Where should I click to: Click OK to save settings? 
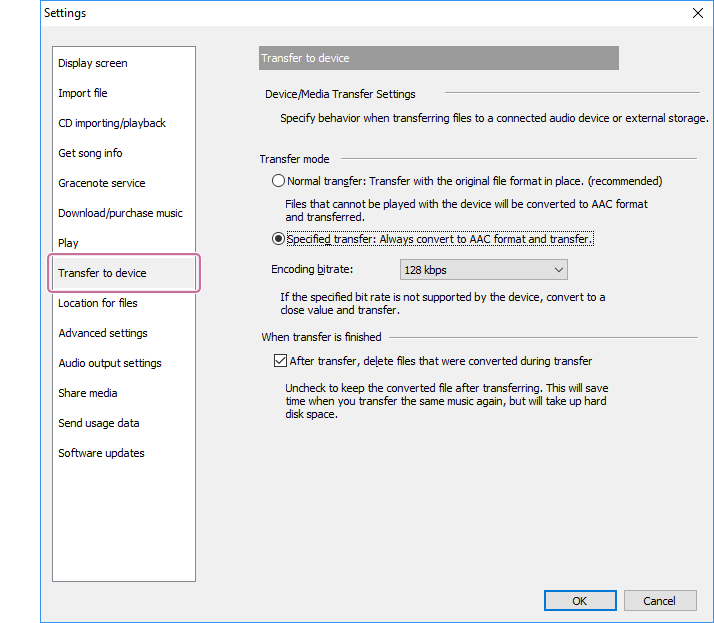(x=580, y=601)
